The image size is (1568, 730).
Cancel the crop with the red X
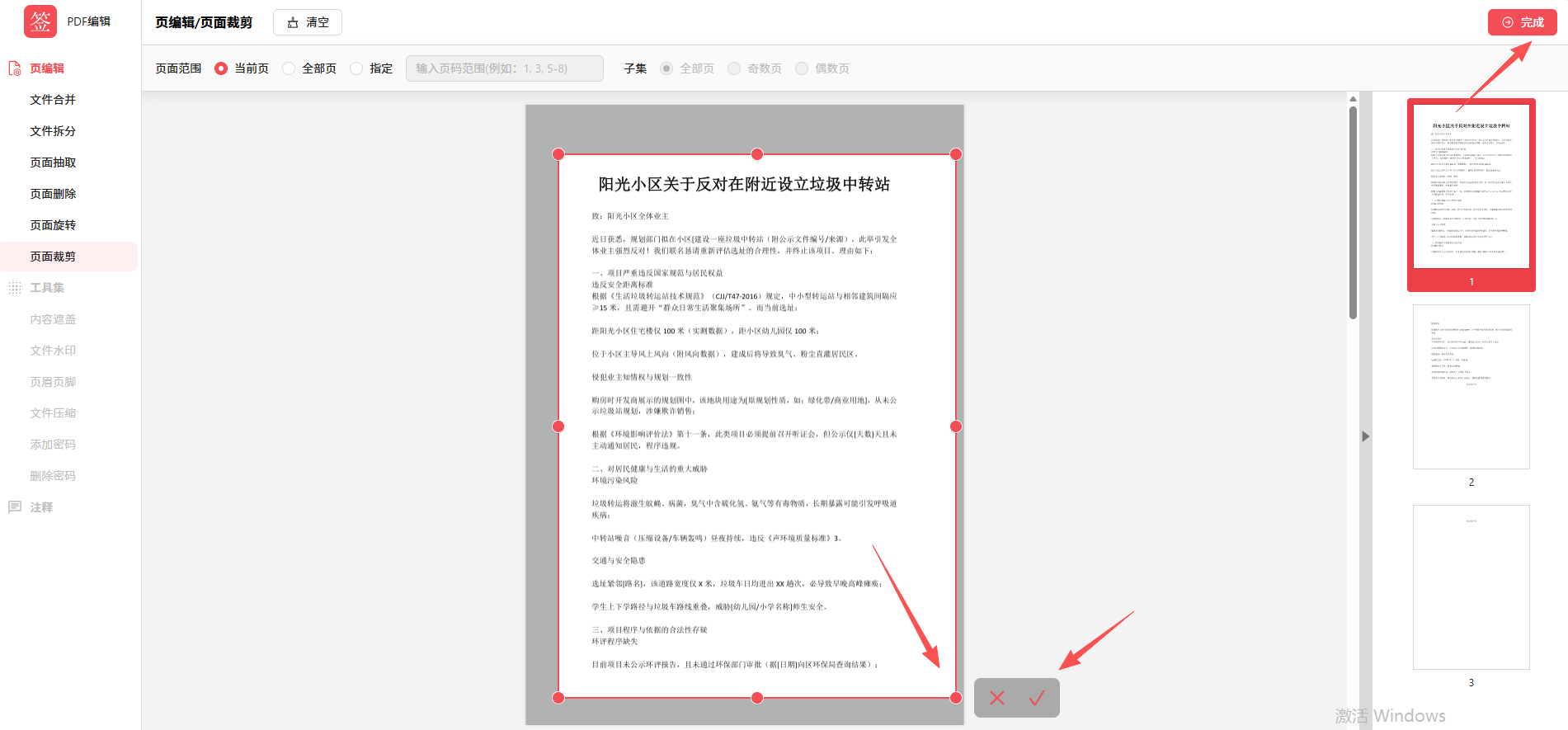[x=997, y=698]
